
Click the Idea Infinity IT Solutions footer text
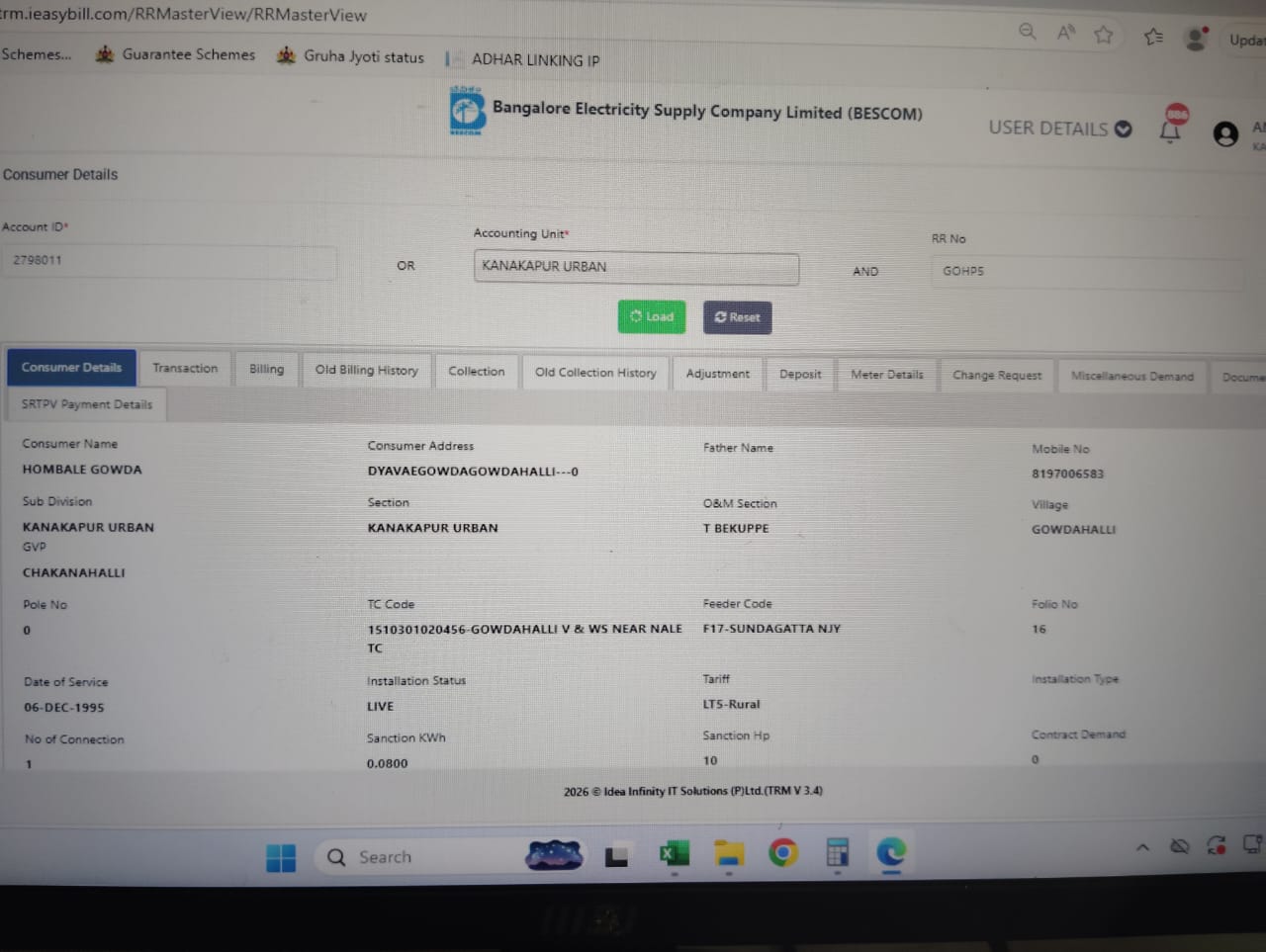tap(693, 791)
